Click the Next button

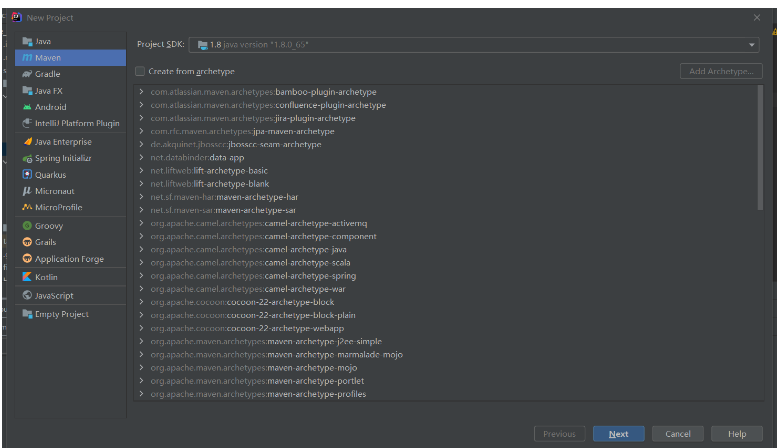coord(618,434)
